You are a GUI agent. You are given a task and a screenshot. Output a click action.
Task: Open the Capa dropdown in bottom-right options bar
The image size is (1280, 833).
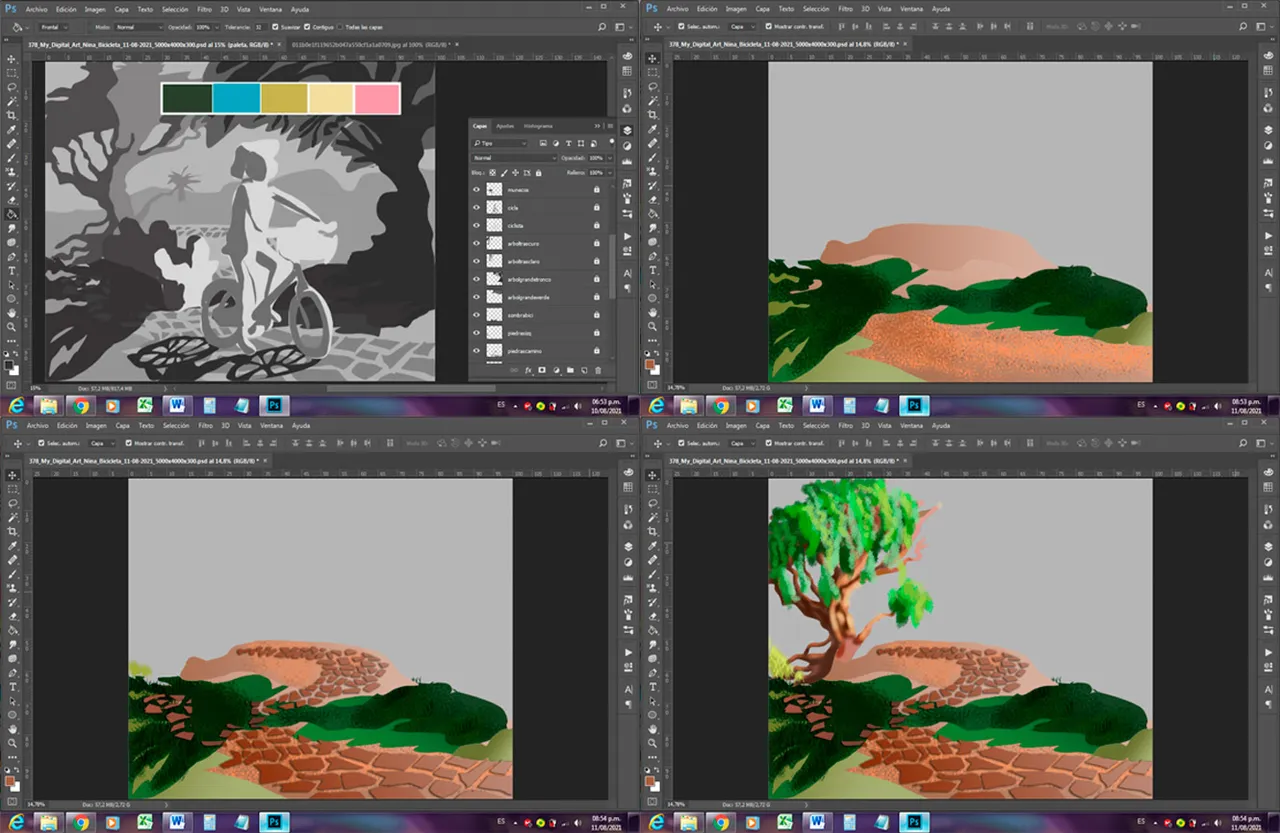point(744,443)
